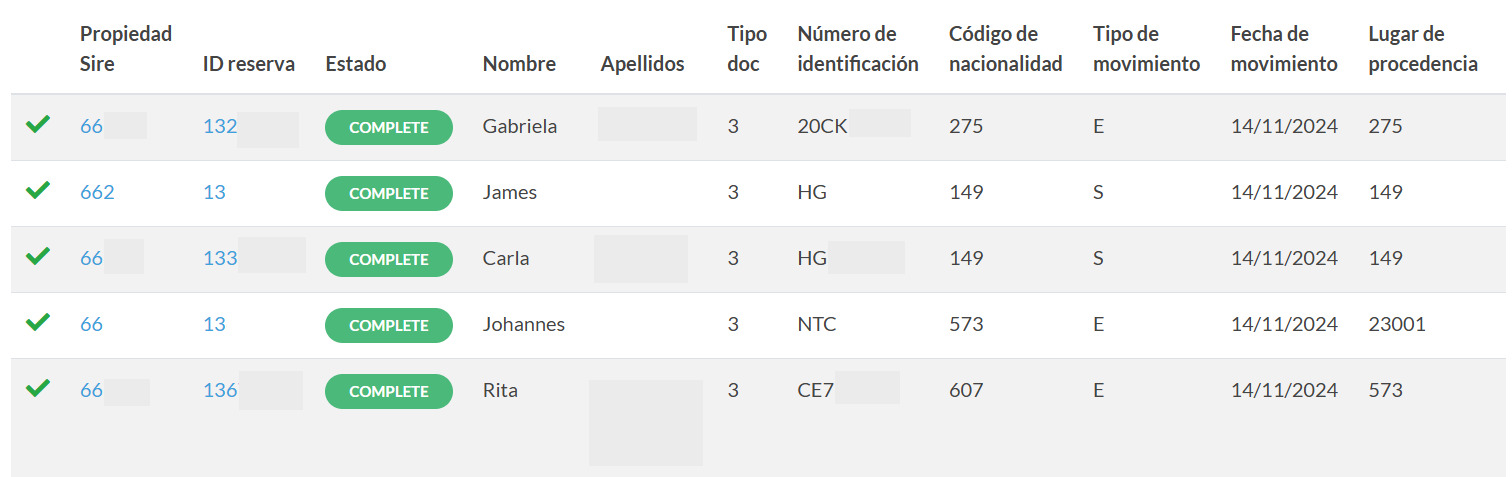Open reservation ID link 133 for Carla
The height and width of the screenshot is (477, 1512).
pyautogui.click(x=220, y=258)
